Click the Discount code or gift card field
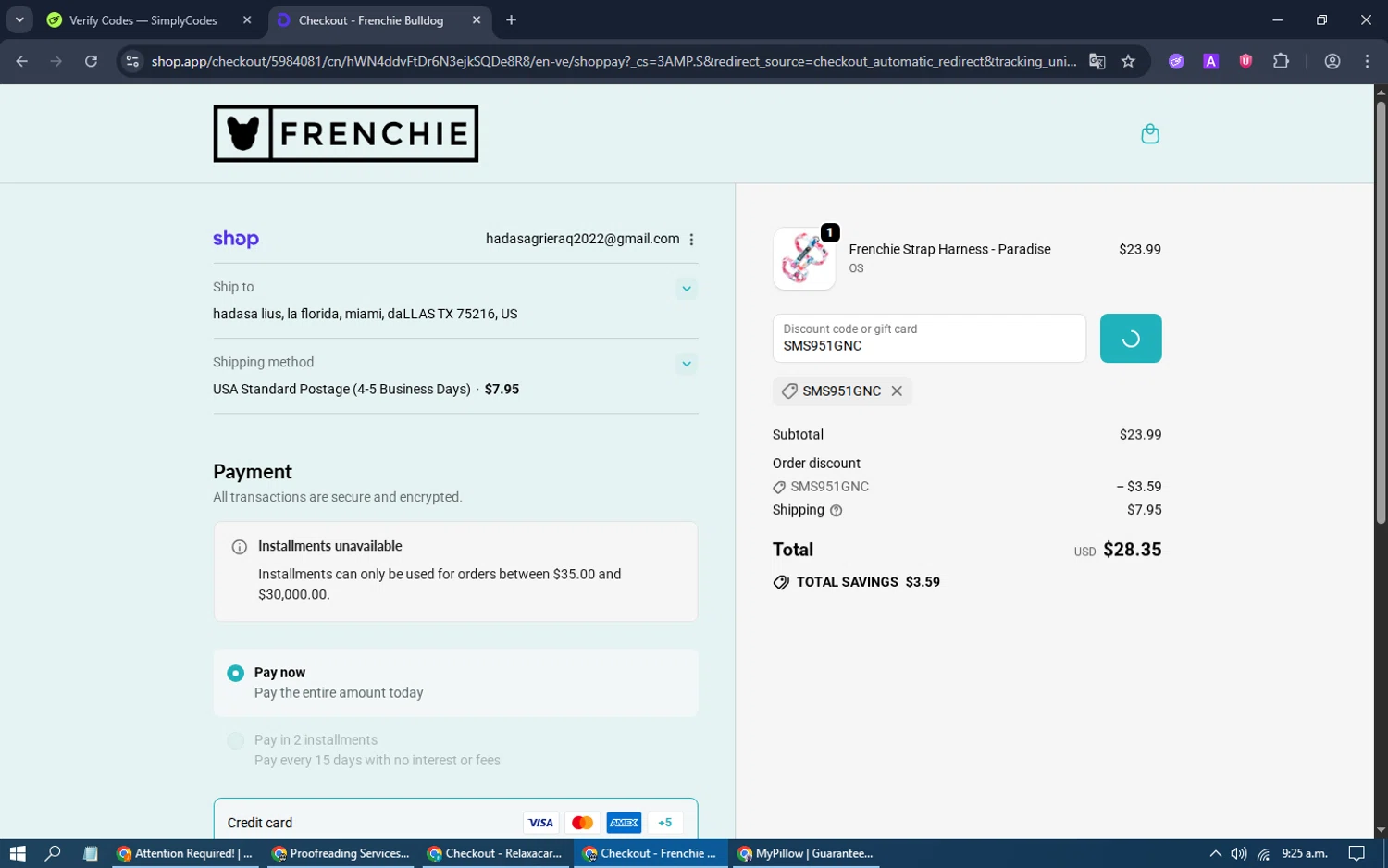The image size is (1388, 868). pyautogui.click(x=929, y=339)
